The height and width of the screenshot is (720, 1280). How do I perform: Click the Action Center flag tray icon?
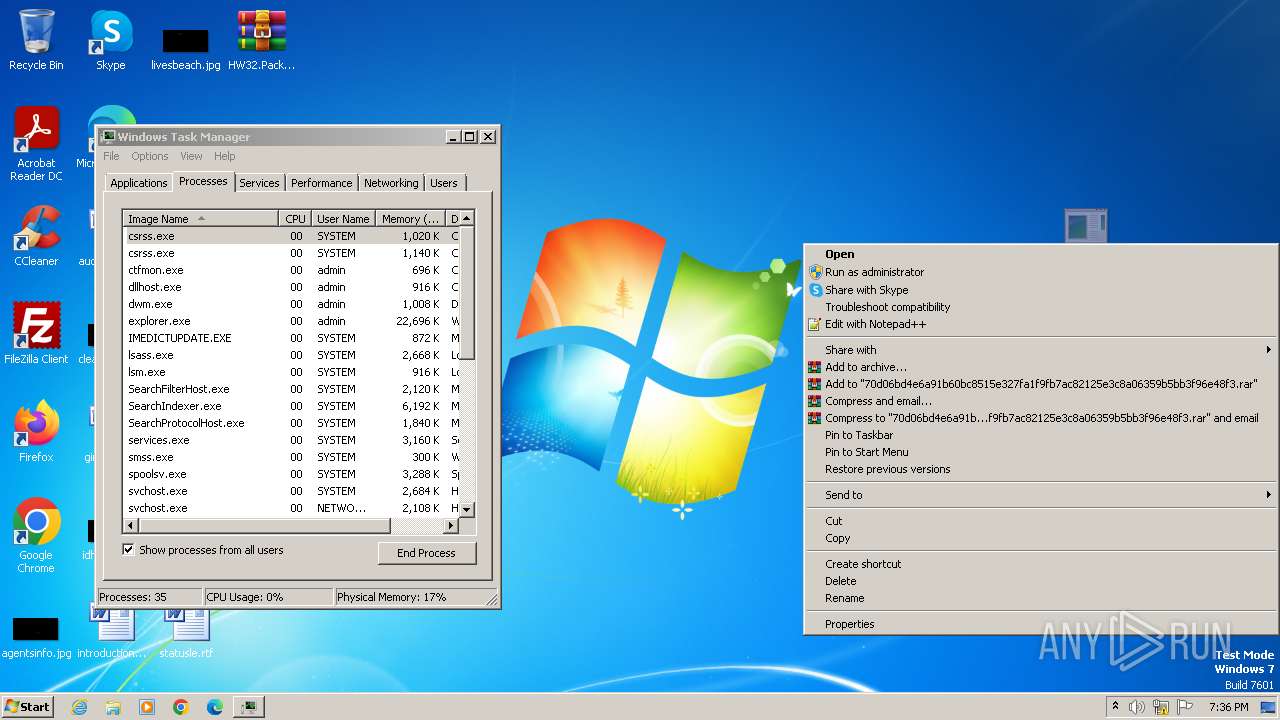(x=1185, y=707)
